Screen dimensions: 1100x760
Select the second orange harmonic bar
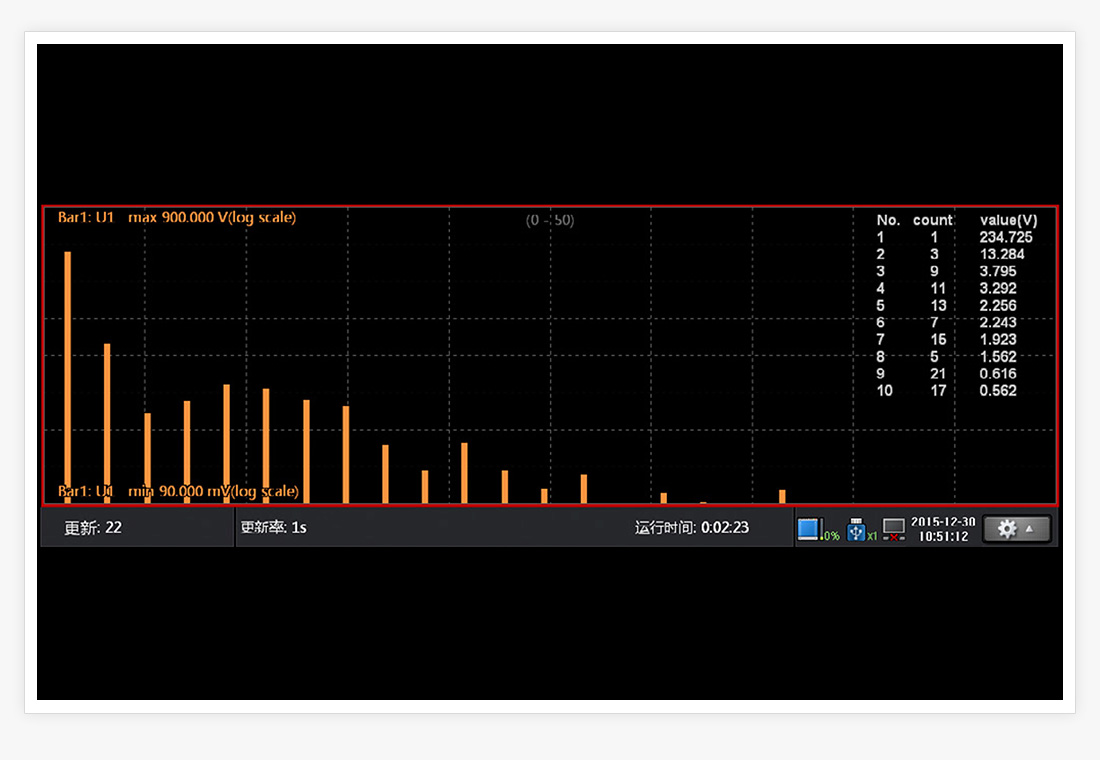pos(107,422)
